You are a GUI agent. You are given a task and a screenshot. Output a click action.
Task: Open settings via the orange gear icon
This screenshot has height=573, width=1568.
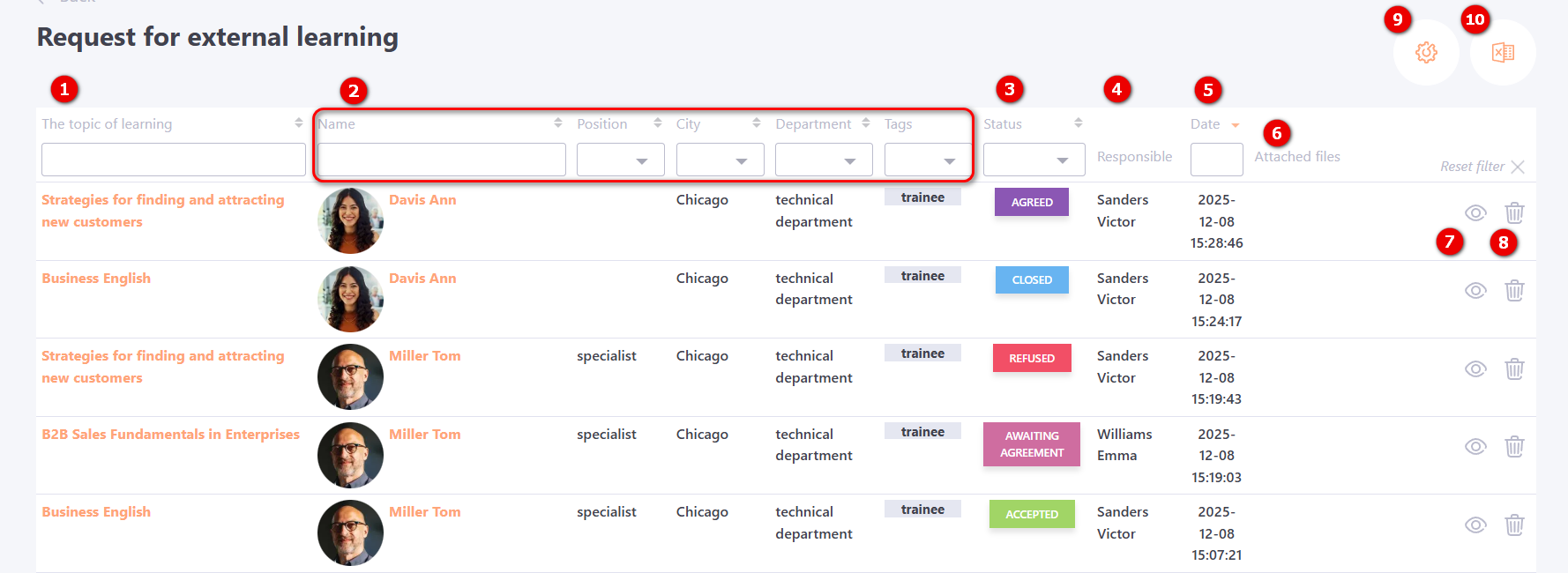point(1425,53)
